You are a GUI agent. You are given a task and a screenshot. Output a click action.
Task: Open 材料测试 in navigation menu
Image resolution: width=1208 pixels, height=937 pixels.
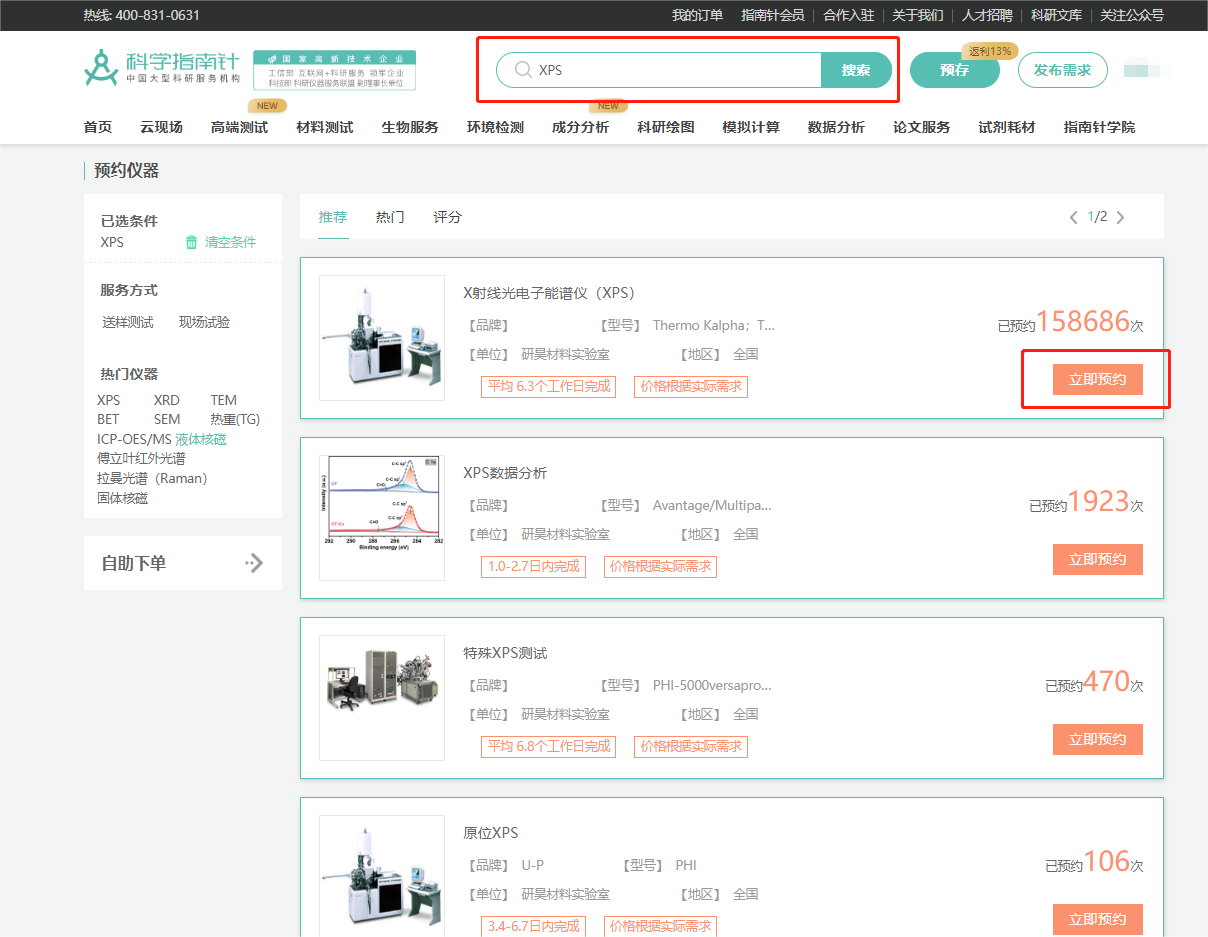324,127
